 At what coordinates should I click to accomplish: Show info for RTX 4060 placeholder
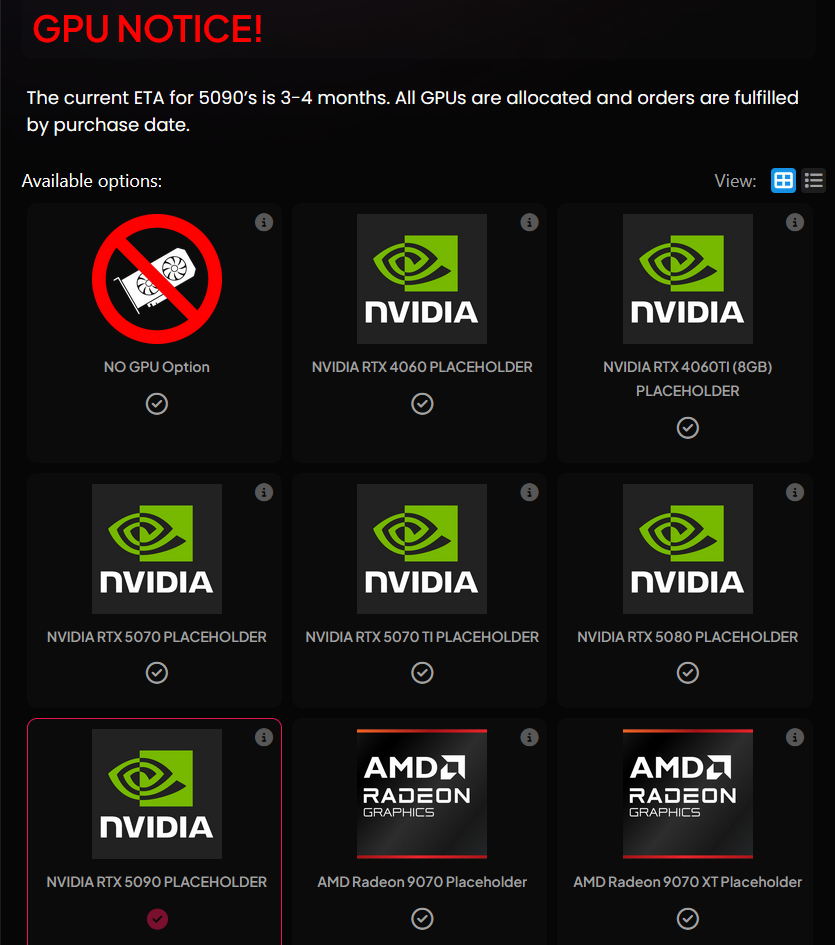[x=529, y=222]
